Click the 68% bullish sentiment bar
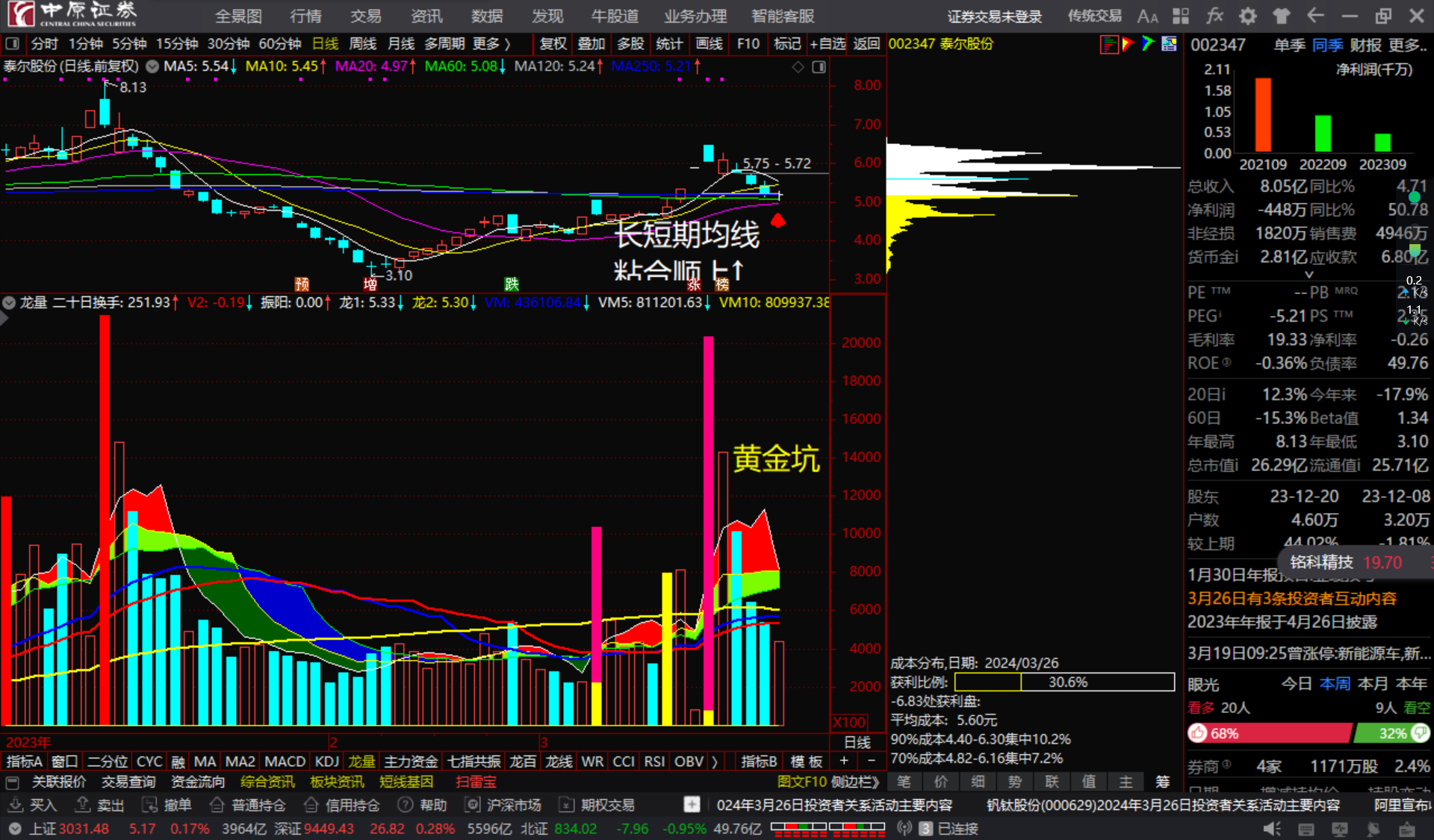The height and width of the screenshot is (840, 1434). 1270,733
